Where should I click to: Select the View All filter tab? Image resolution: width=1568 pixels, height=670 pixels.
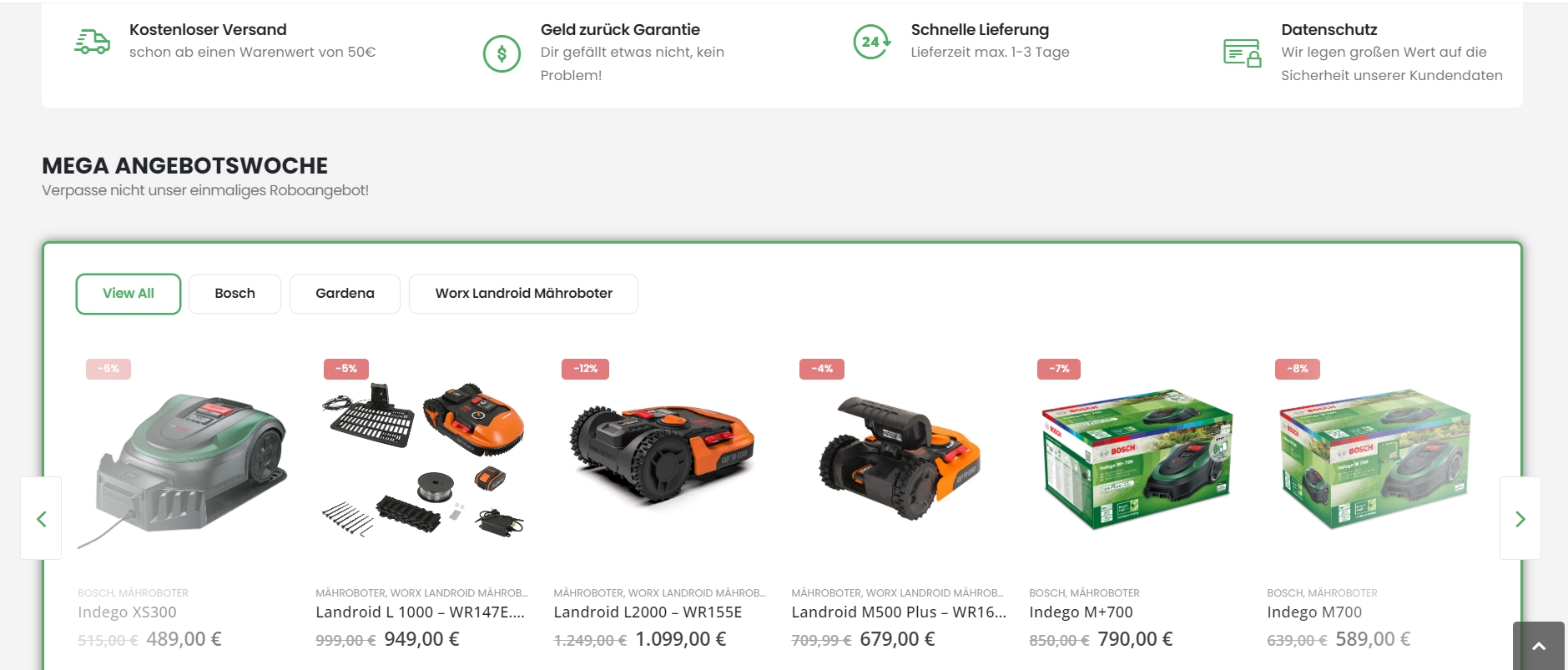(x=129, y=294)
